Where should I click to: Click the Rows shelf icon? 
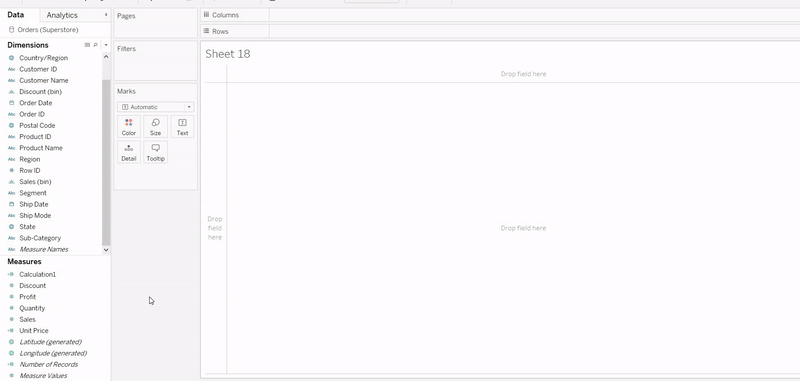point(207,31)
